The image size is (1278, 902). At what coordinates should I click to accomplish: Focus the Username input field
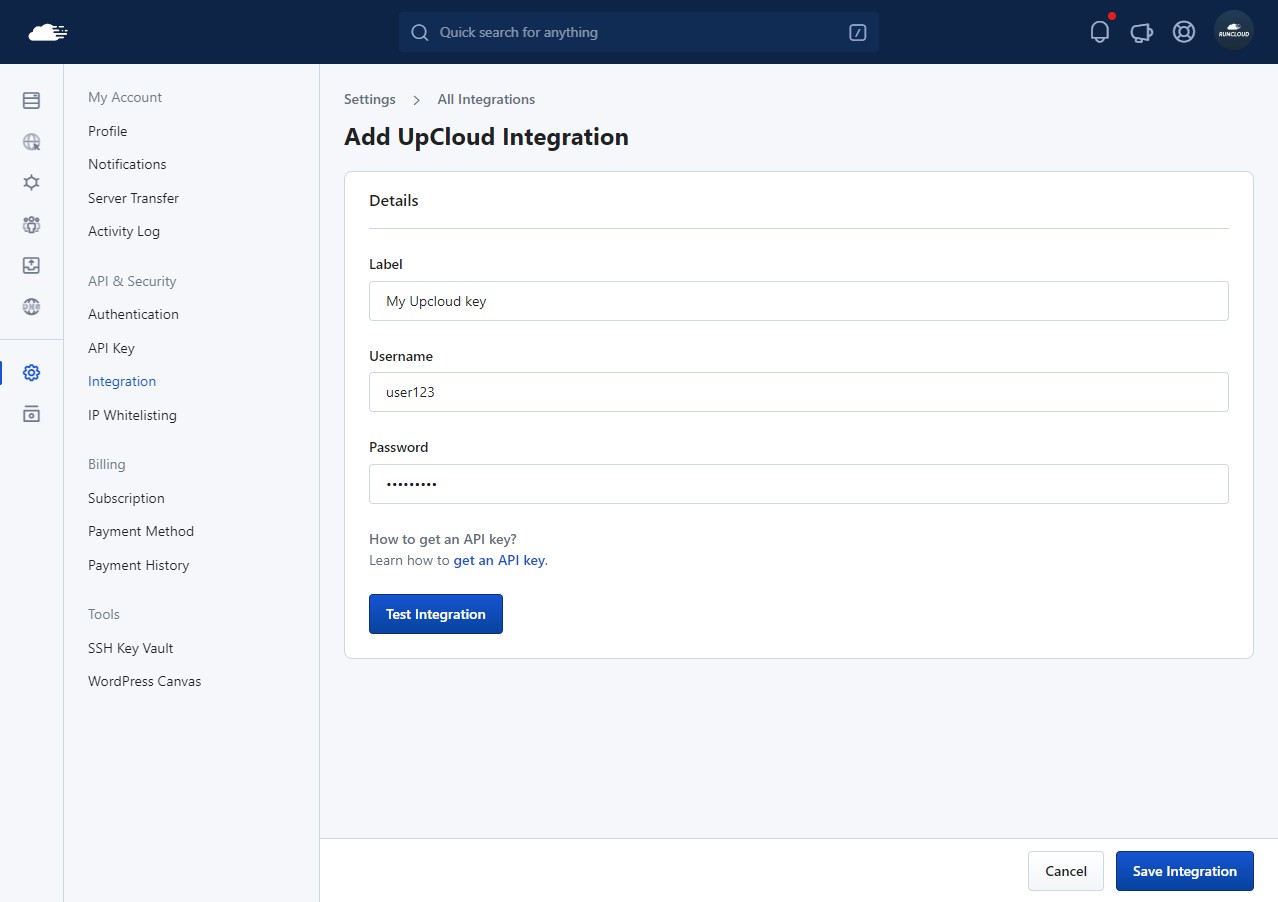tap(798, 392)
